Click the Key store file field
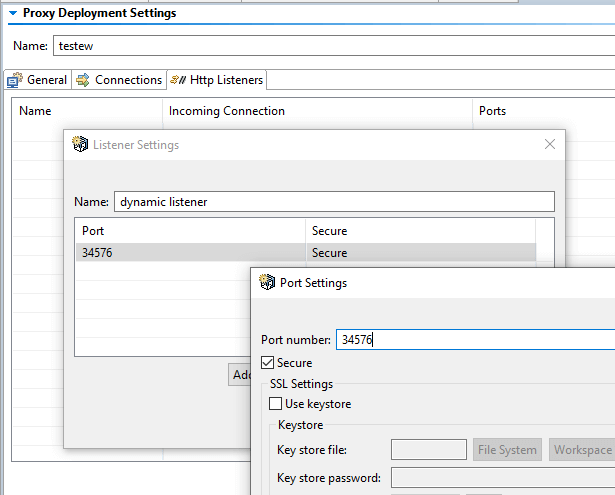Screen dimensions: 615x495 [429, 450]
